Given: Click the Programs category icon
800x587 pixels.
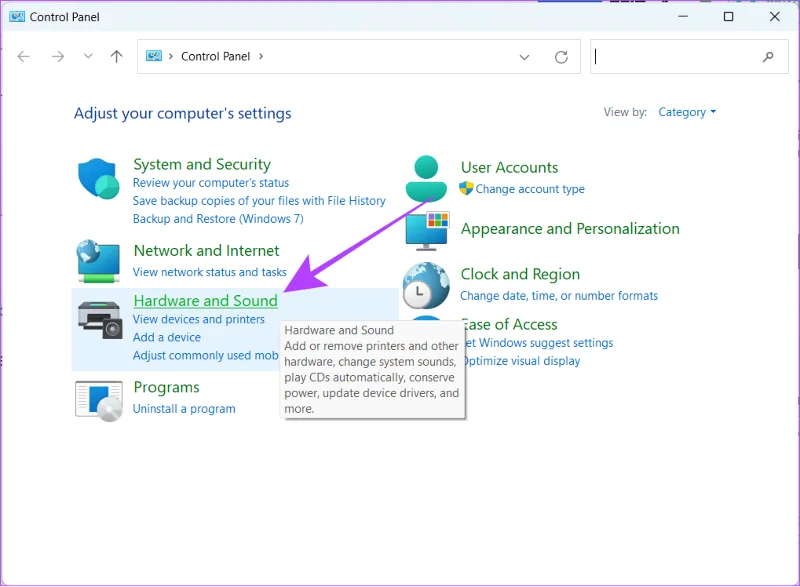Looking at the screenshot, I should (x=99, y=401).
